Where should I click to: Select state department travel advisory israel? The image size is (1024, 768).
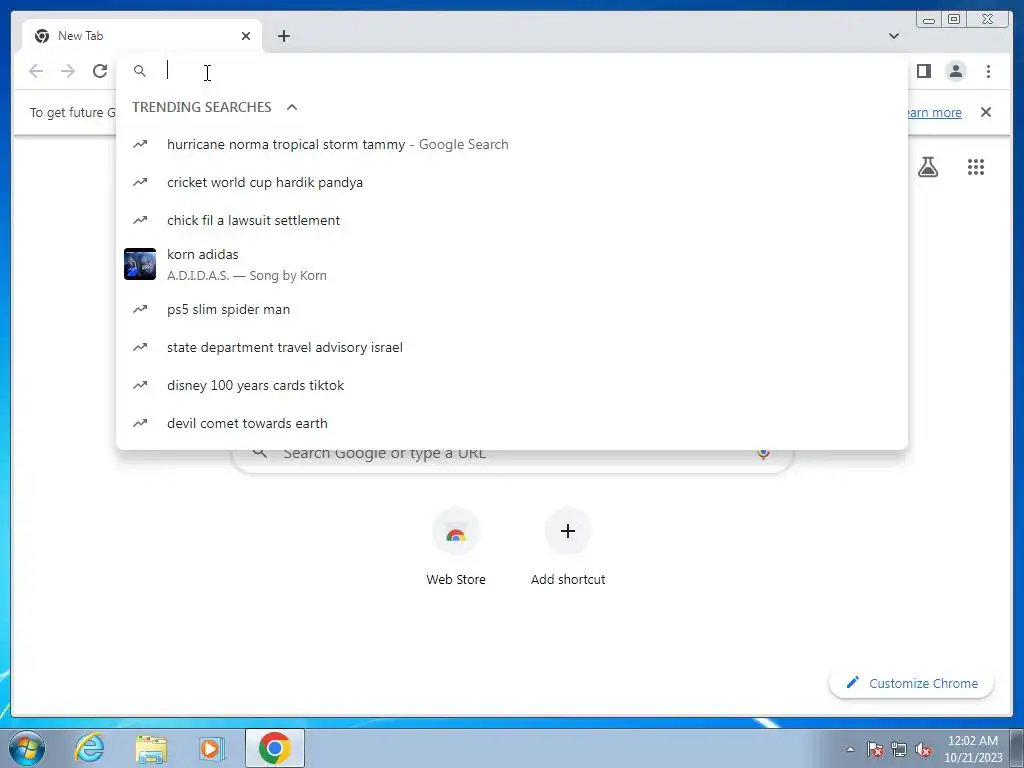(x=512, y=347)
